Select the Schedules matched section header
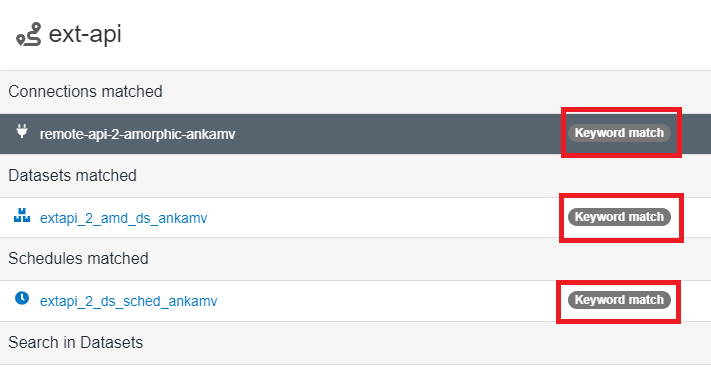Viewport: 711px width, 370px height. click(356, 258)
